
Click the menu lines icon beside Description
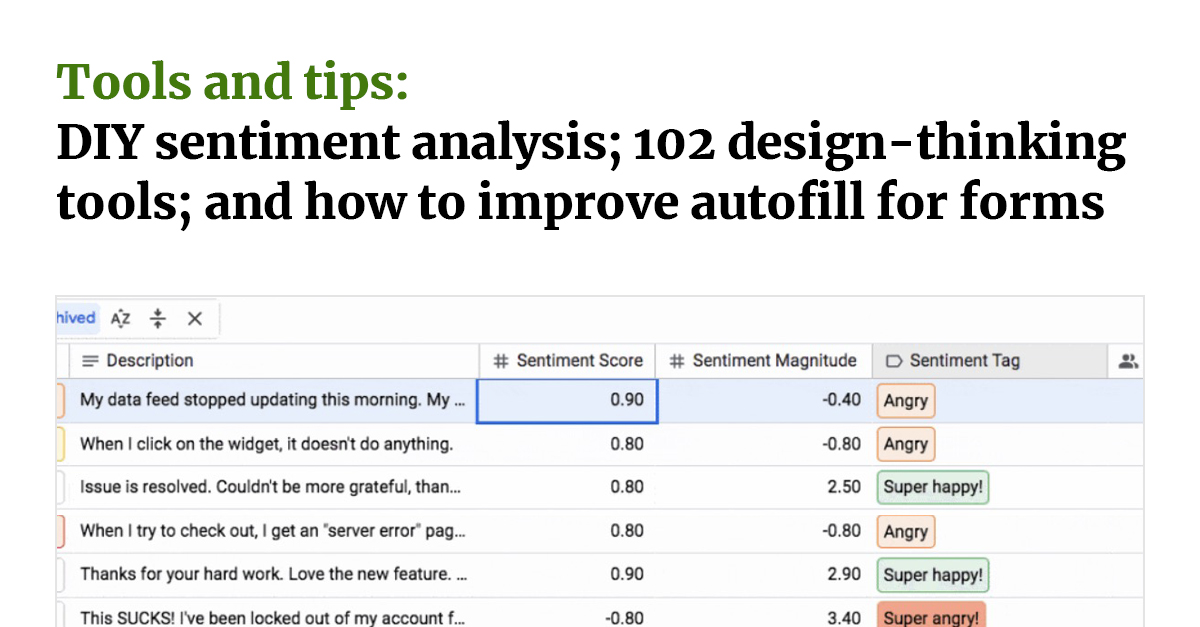(x=90, y=361)
